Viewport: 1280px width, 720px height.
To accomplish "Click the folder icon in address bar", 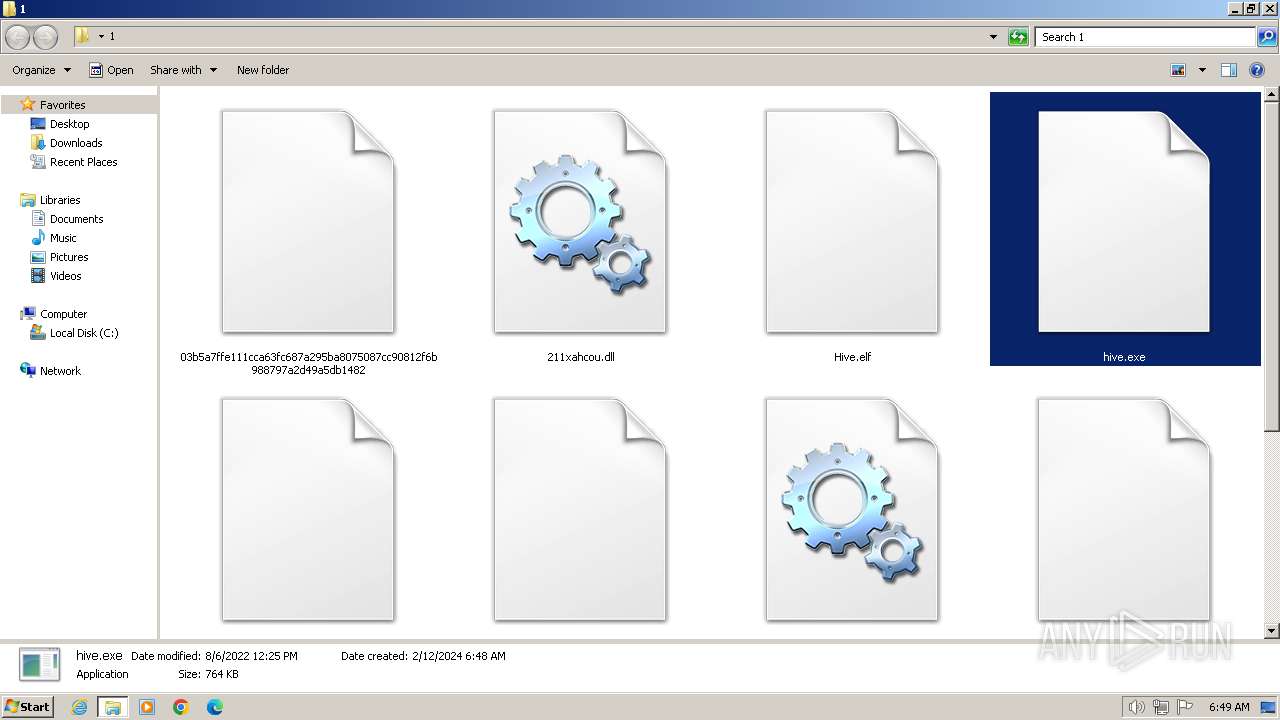I will (83, 36).
